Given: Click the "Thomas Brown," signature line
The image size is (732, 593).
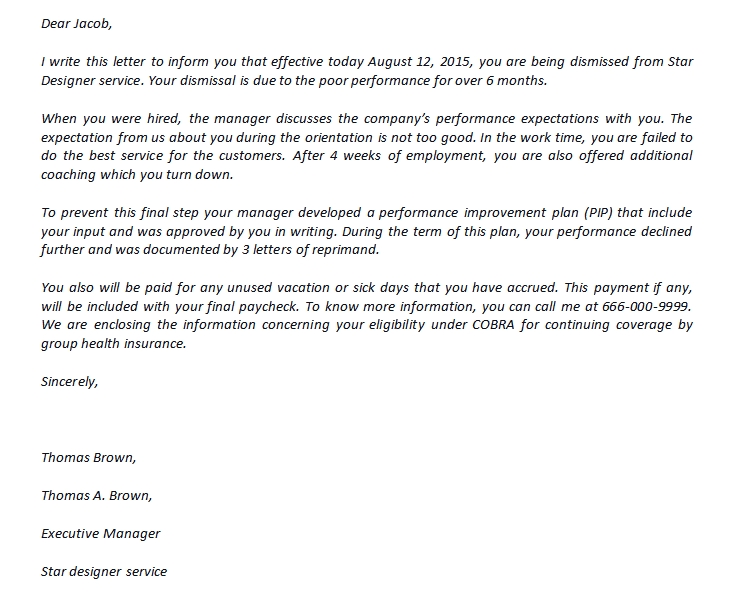Looking at the screenshot, I should 88,457.
